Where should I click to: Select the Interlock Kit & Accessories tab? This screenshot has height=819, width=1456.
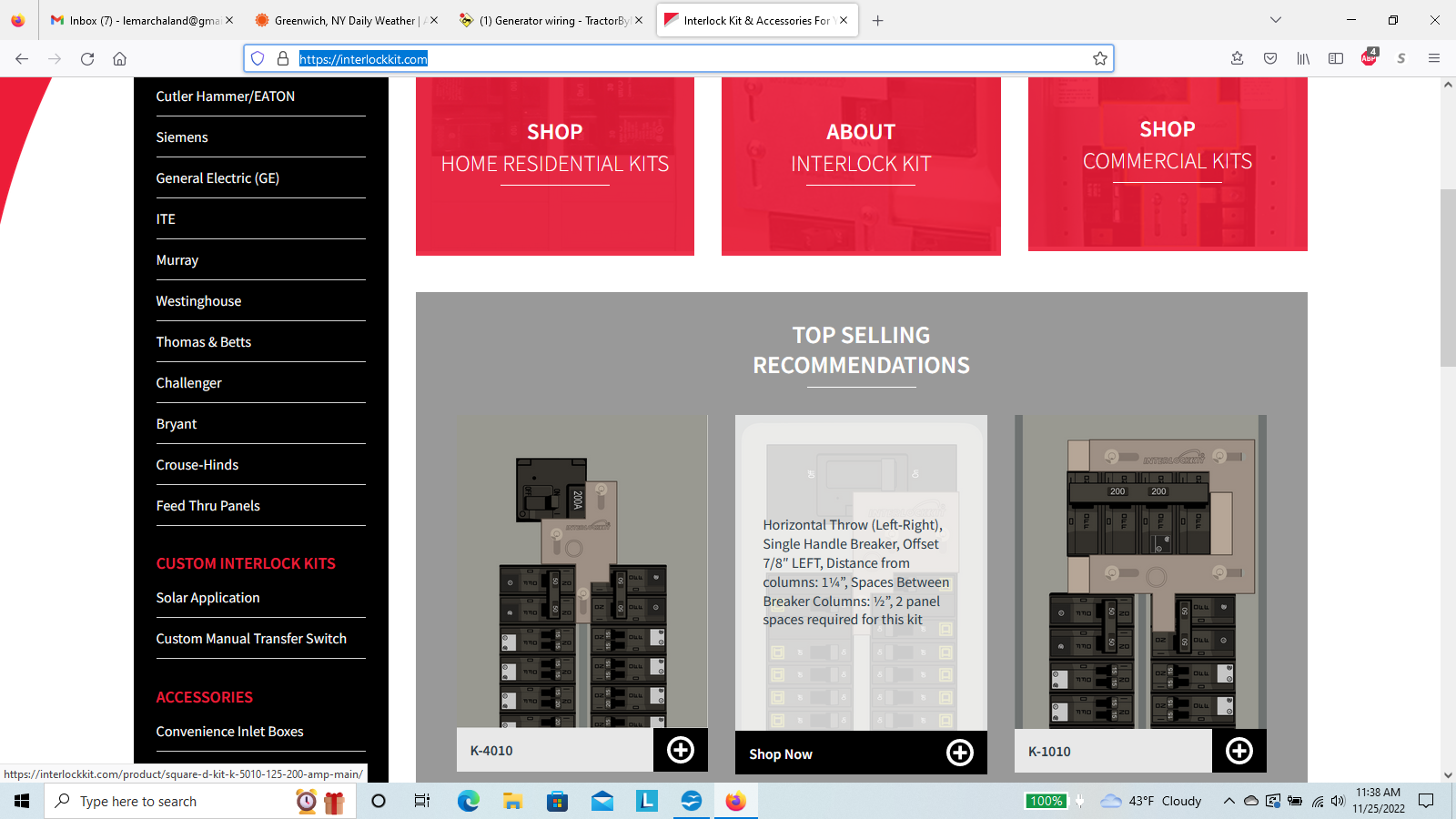755,20
